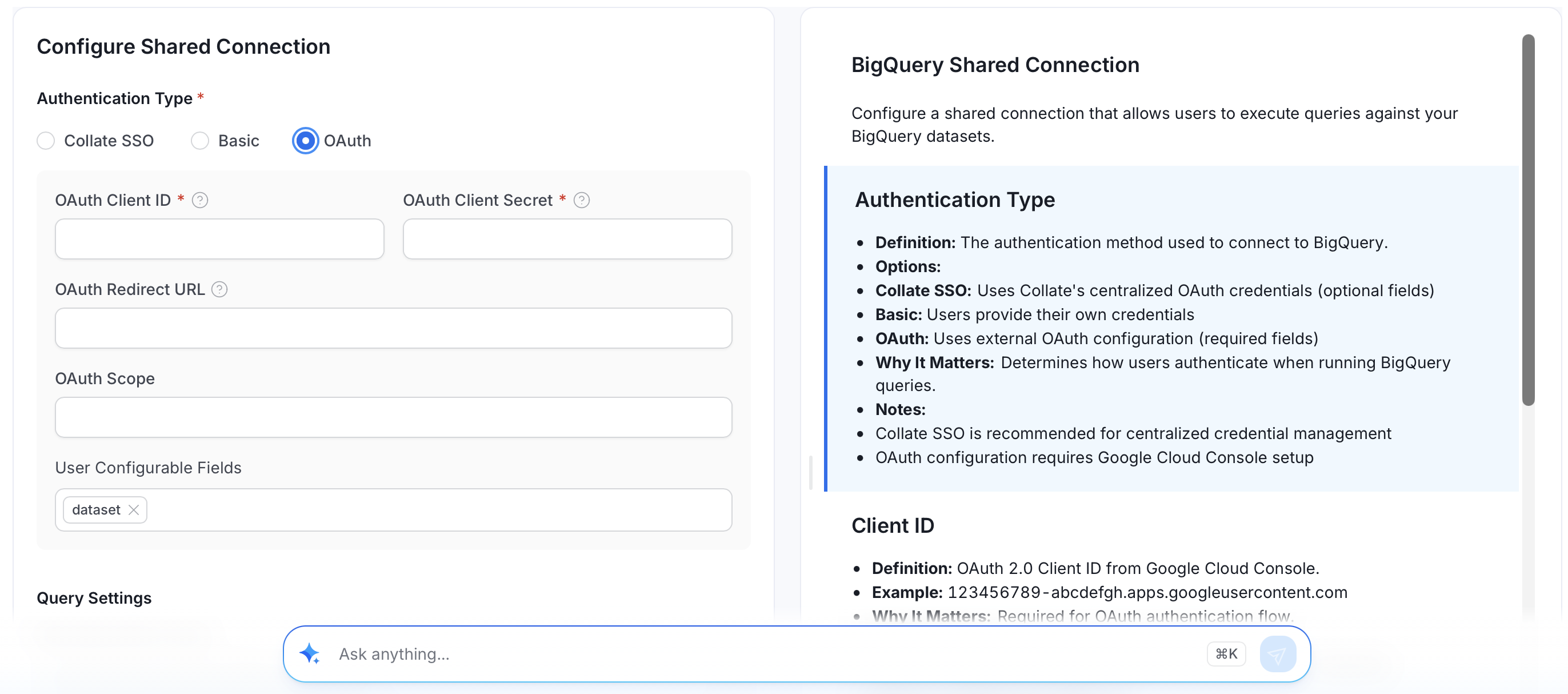Click the "User Configurable Fields" label
Screen dimensions: 1568x694
[x=148, y=468]
